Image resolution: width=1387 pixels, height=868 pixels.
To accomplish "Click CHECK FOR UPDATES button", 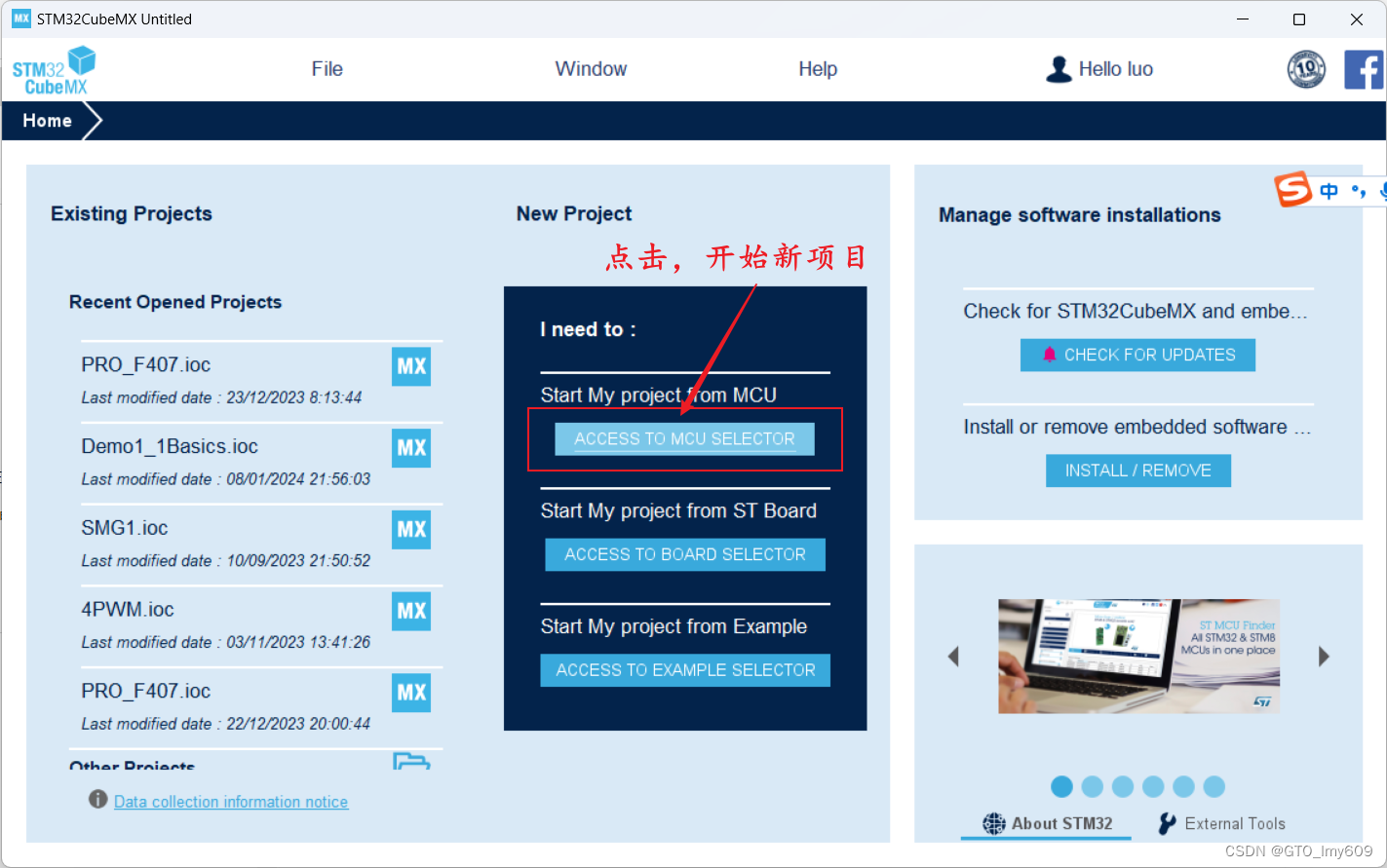I will (x=1137, y=355).
